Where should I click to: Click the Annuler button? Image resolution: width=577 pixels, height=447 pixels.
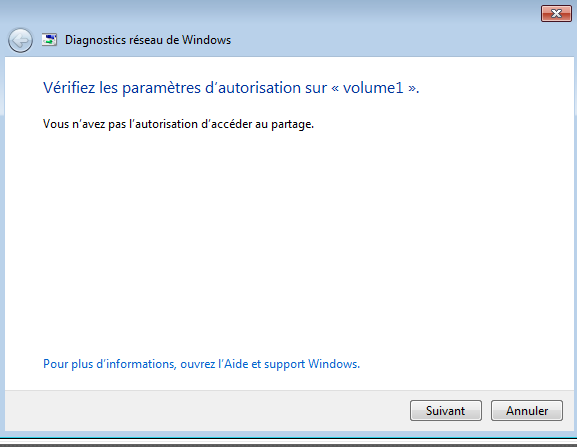click(x=527, y=411)
